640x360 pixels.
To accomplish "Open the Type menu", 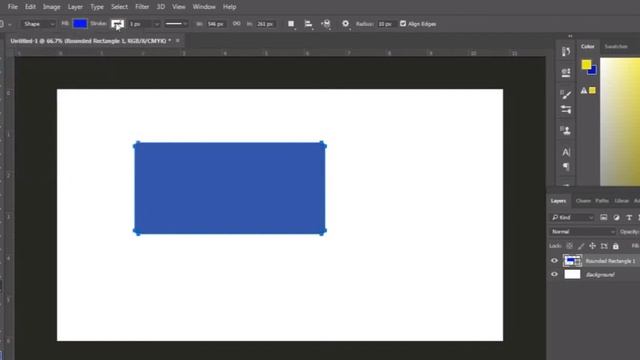I will 97,7.
